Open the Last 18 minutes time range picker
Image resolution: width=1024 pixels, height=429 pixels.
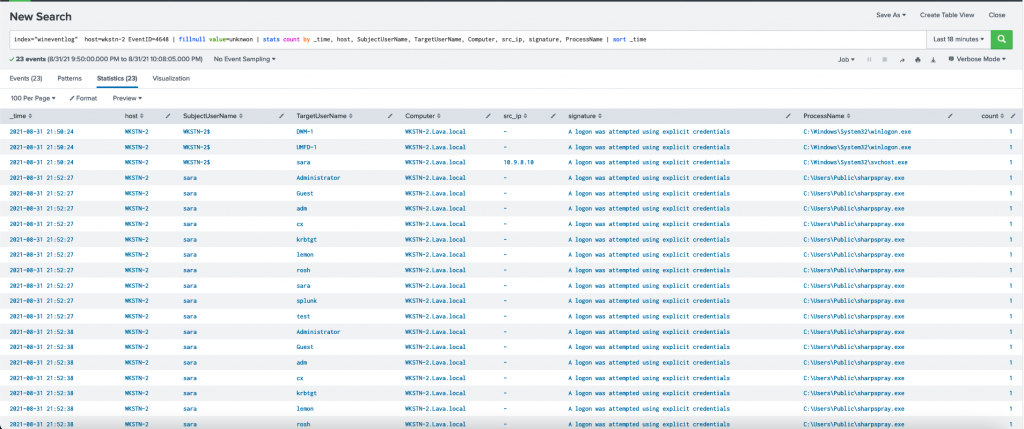(958, 39)
